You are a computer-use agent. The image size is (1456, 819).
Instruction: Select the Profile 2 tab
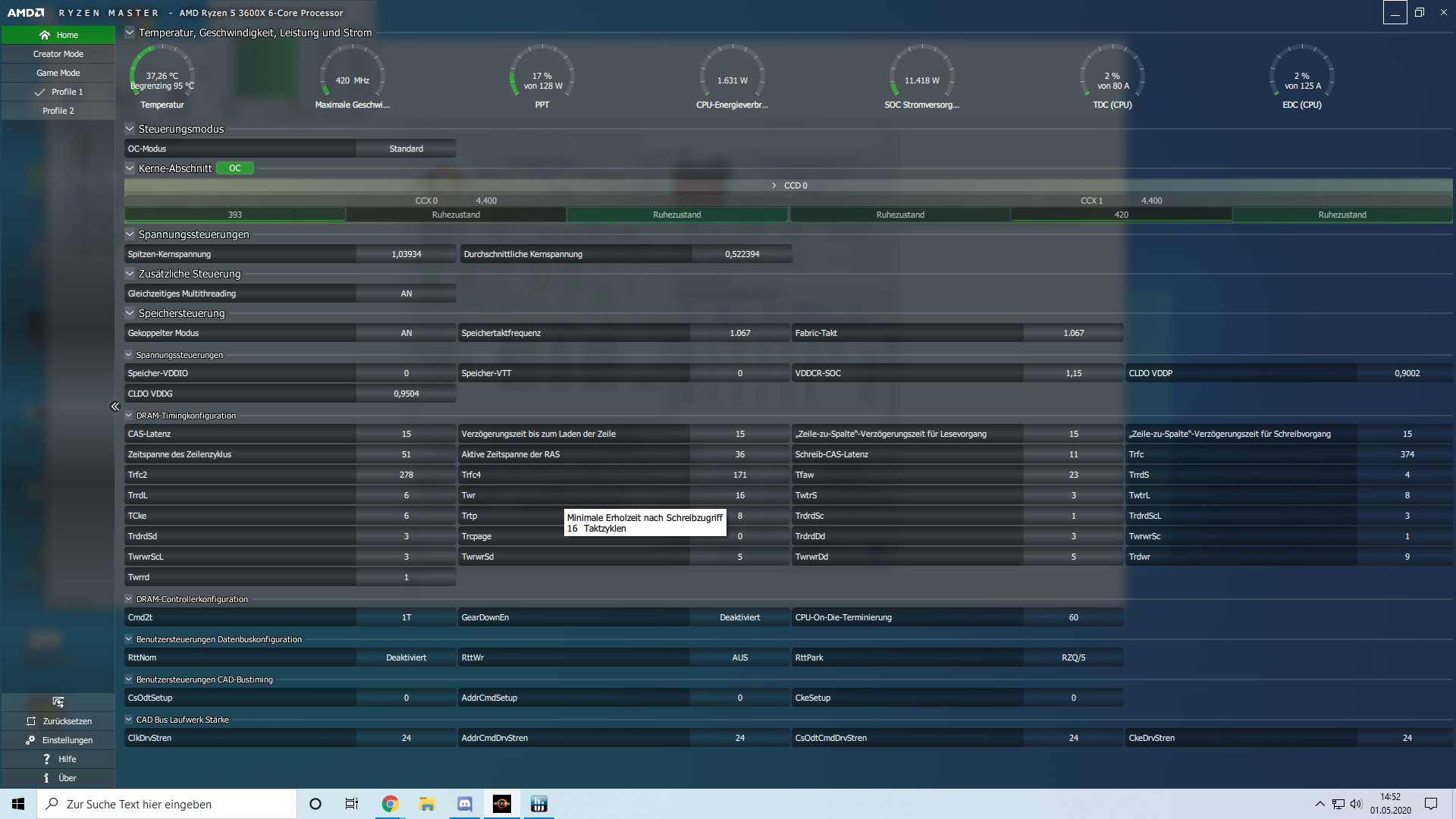click(x=58, y=111)
